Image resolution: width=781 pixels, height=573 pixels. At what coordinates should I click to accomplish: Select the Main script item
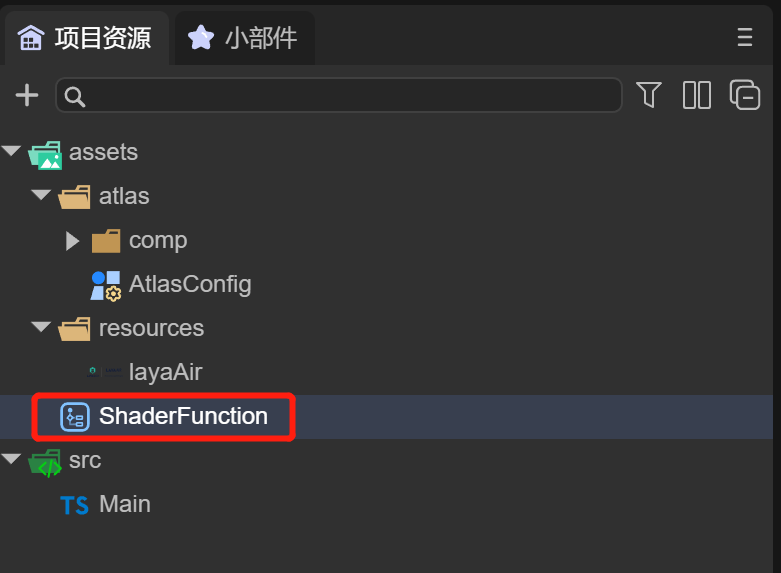pos(125,504)
